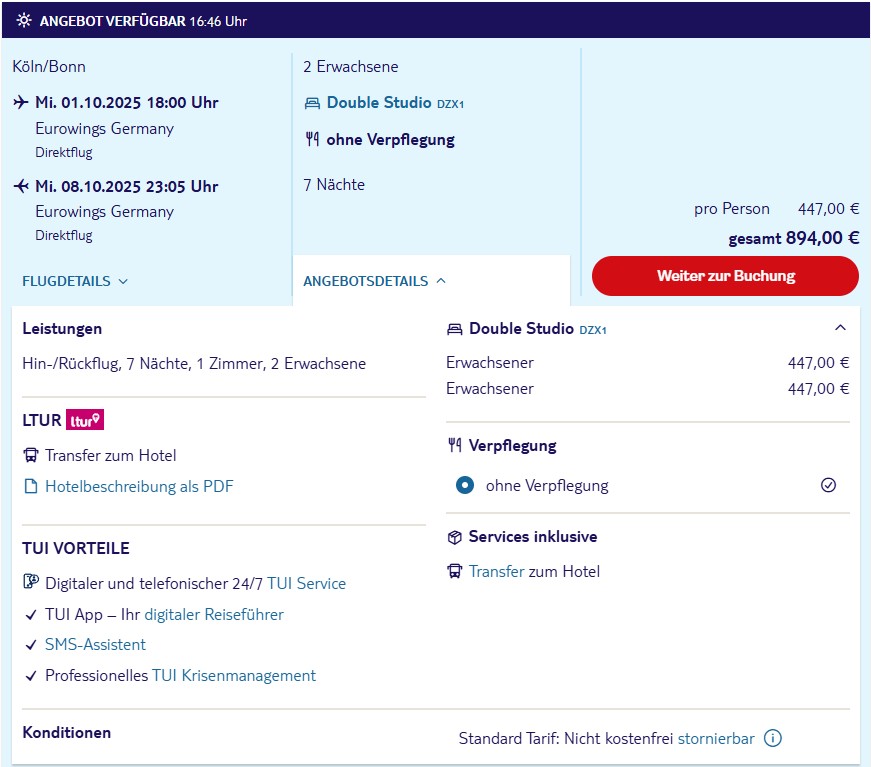Screen dimensions: 871x767
Task: Click the Leistungen heading
Action: coord(62,328)
